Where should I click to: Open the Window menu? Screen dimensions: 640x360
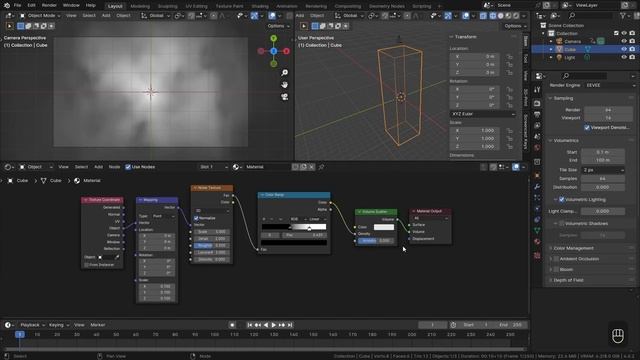pyautogui.click(x=71, y=5)
